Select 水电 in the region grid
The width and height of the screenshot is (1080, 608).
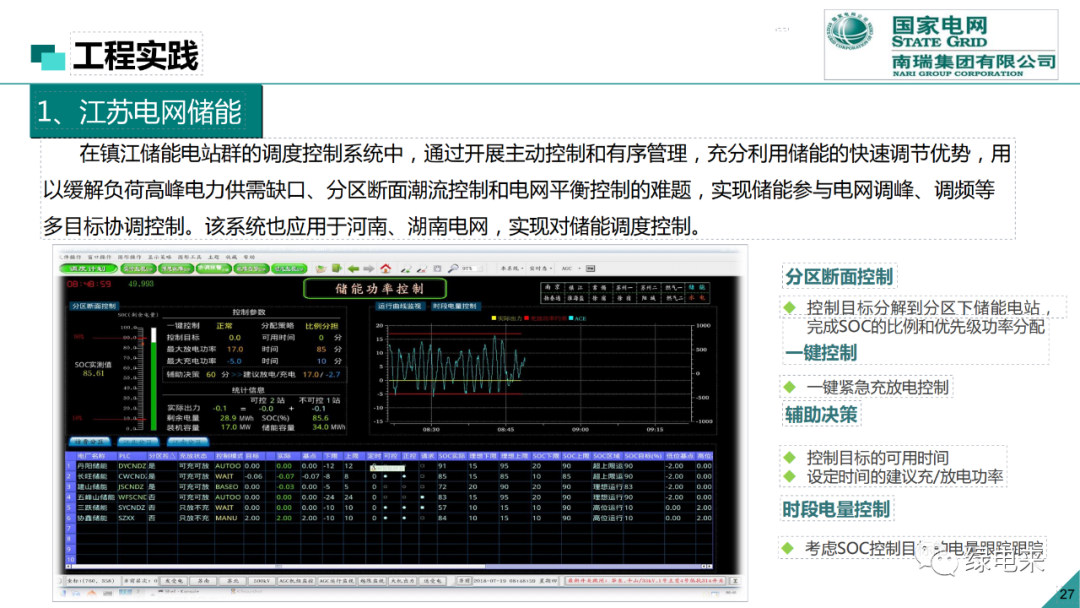[697, 298]
